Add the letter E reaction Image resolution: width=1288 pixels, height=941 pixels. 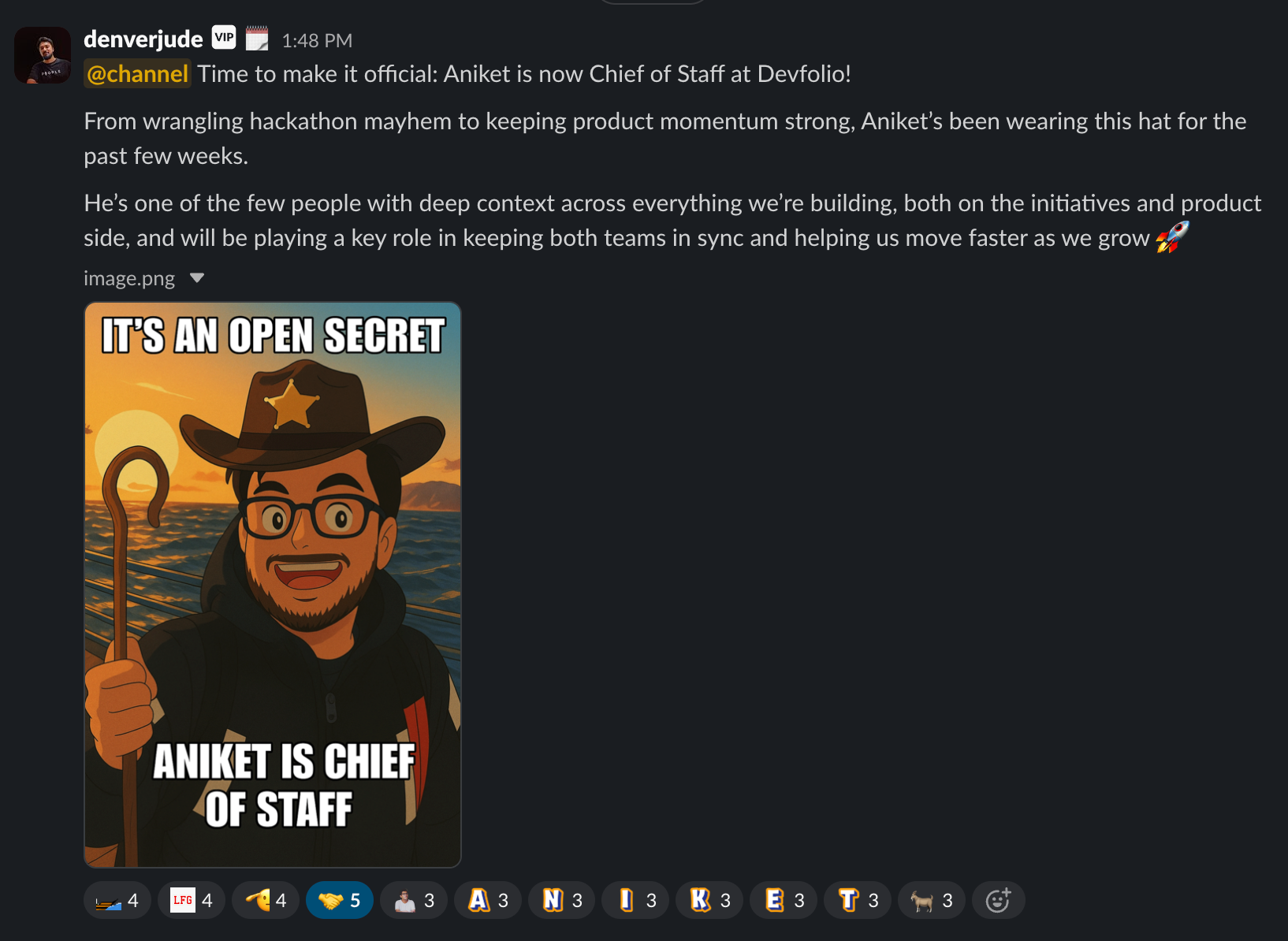coord(784,900)
